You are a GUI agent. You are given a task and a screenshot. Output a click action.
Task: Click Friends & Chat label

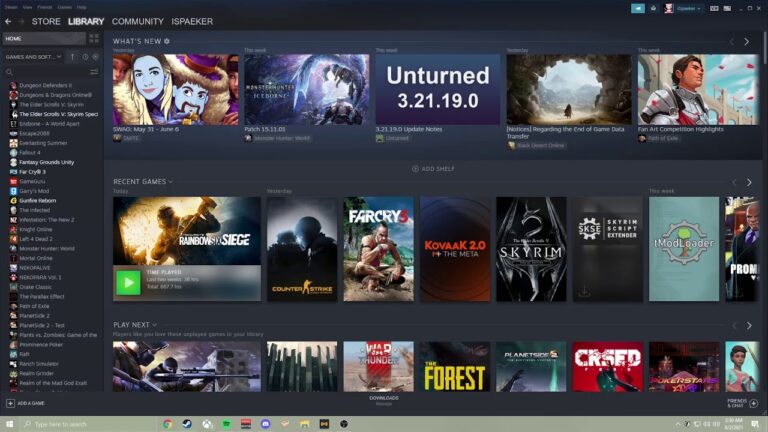click(x=737, y=403)
